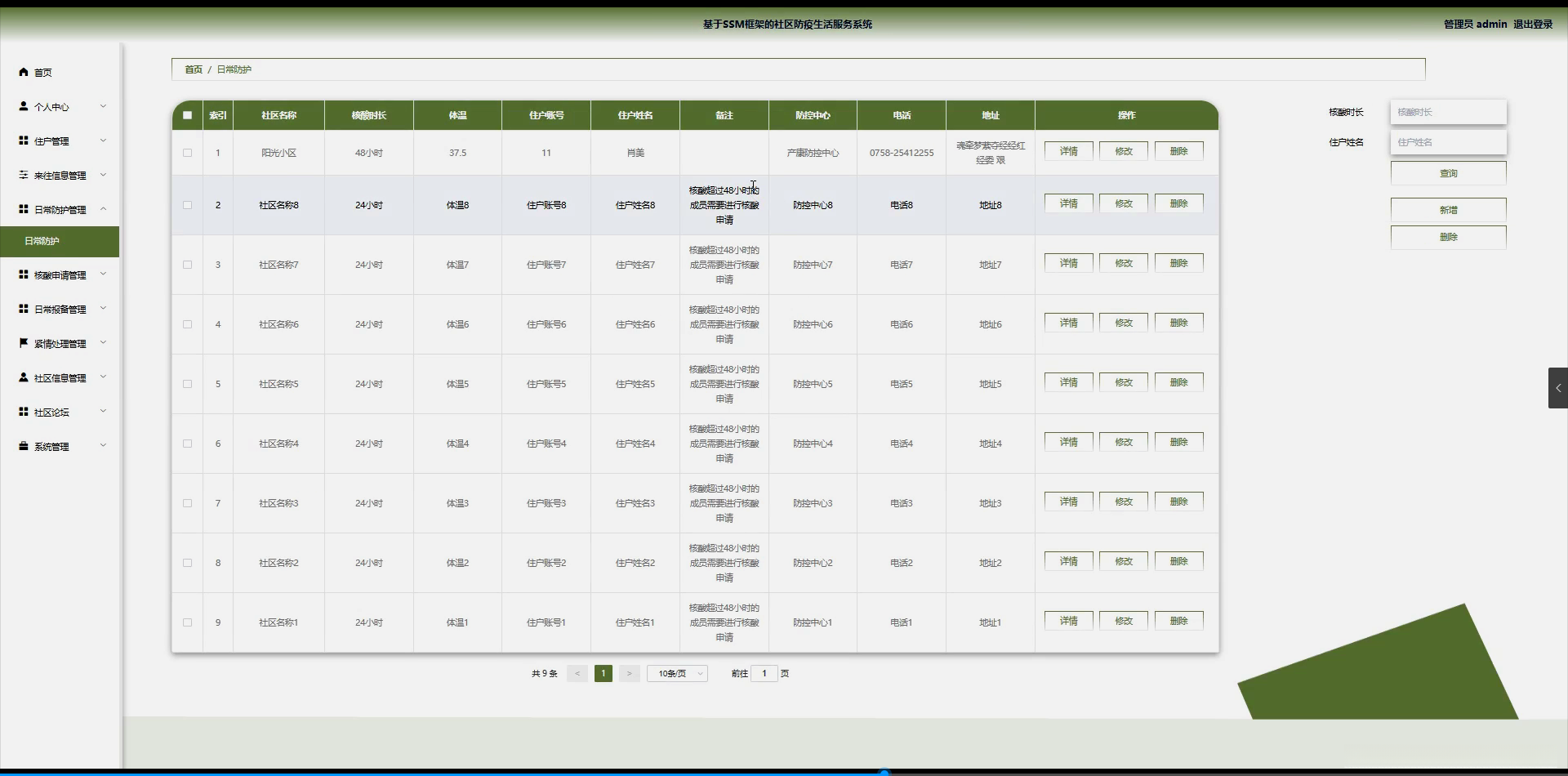Expand 住户管理 using its chevron

coord(103,140)
